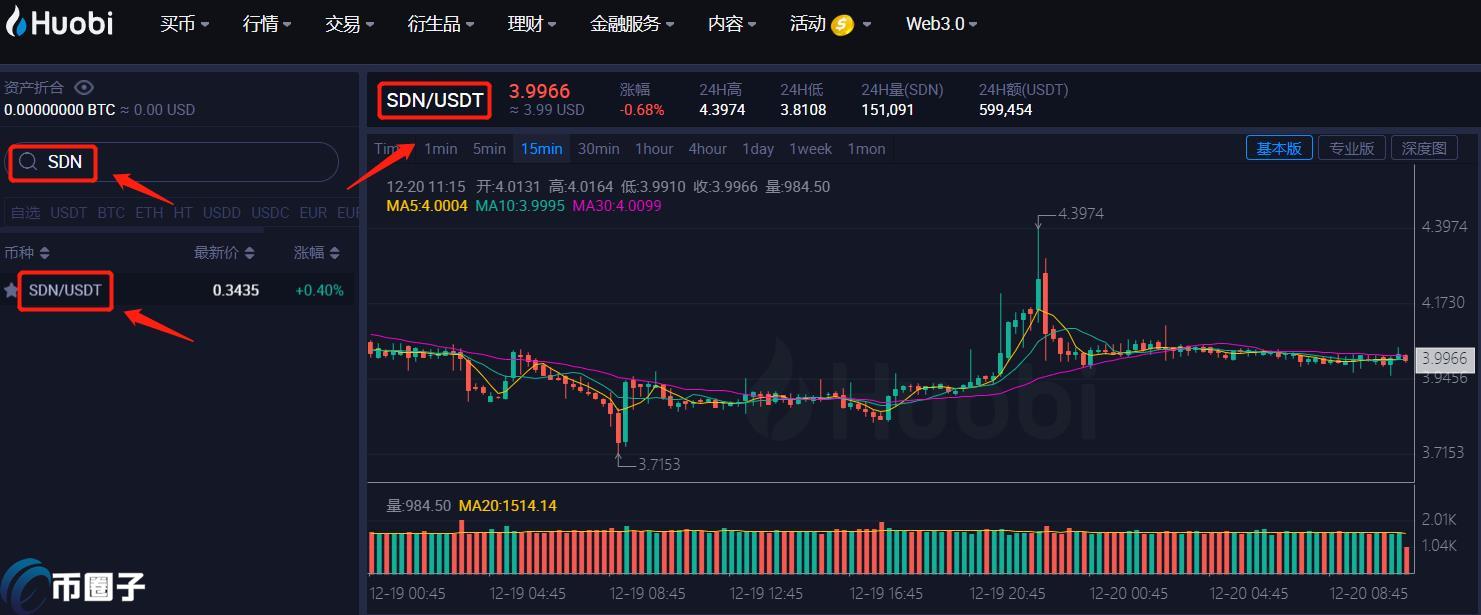Sort by 涨幅 column arrows
This screenshot has height=615, width=1481.
(332, 253)
